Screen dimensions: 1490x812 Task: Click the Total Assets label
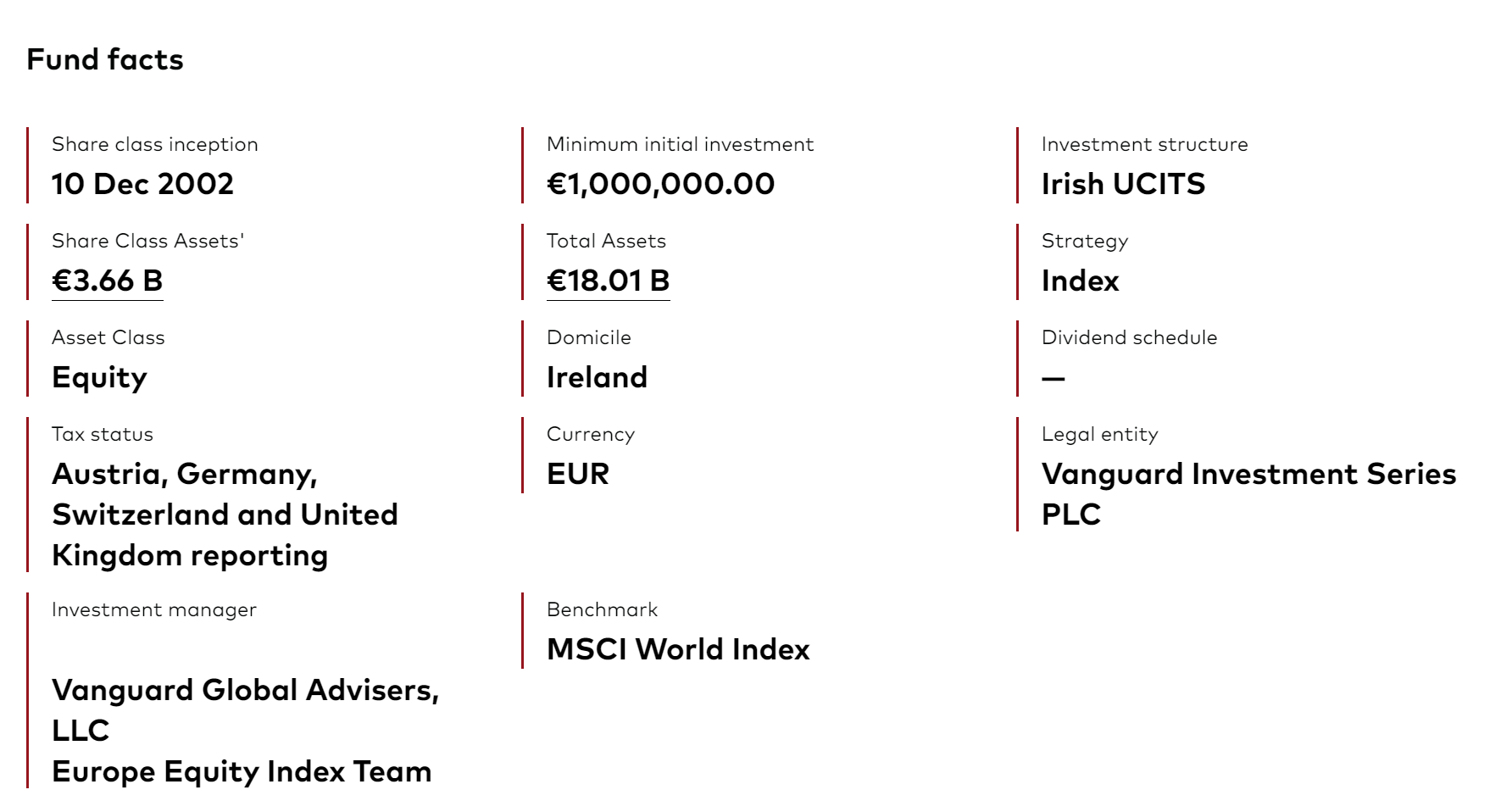pyautogui.click(x=606, y=241)
